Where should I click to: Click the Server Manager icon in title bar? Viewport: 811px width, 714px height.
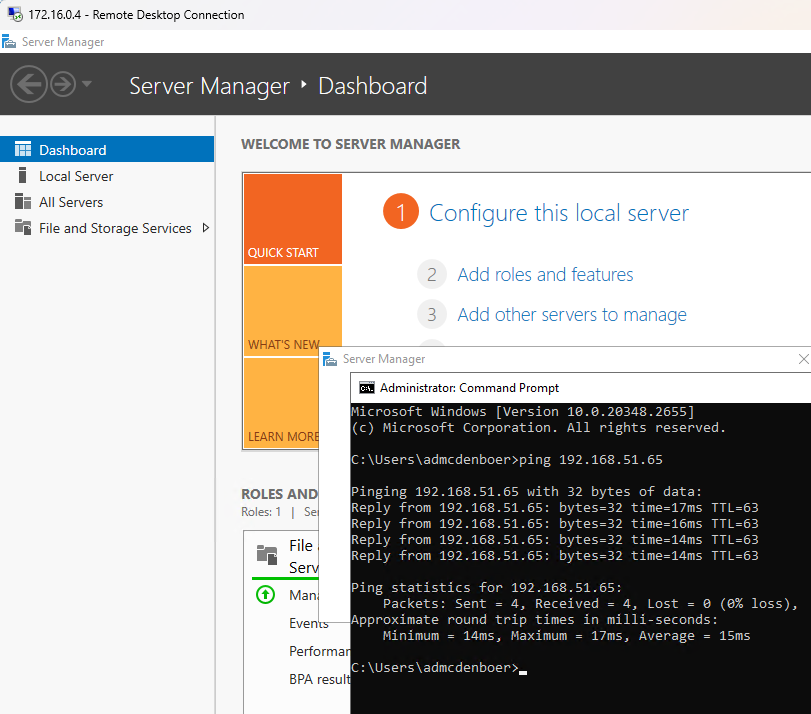(x=9, y=41)
